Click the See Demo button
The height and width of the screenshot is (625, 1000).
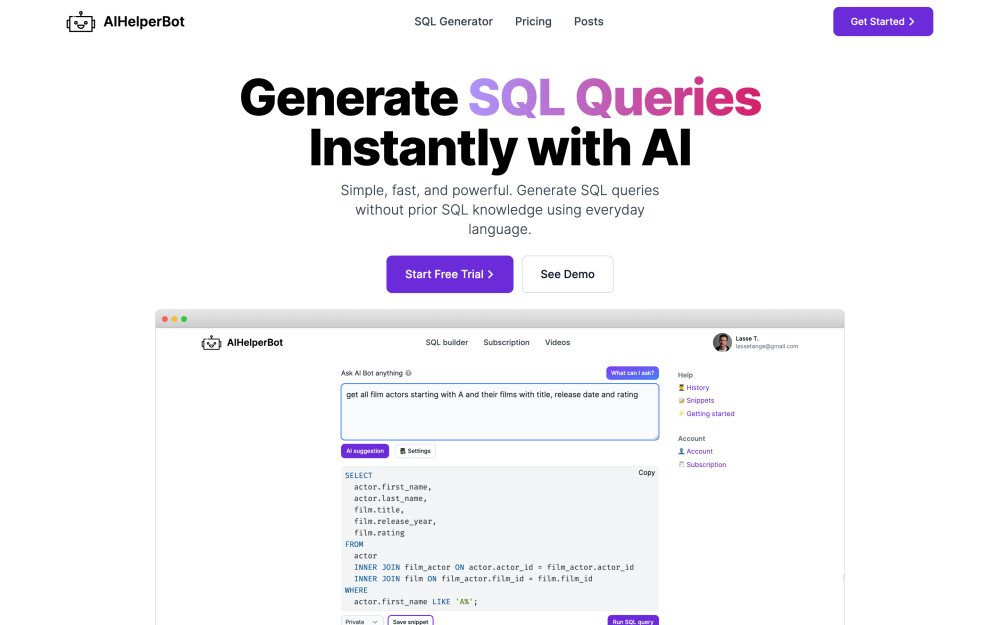click(567, 274)
